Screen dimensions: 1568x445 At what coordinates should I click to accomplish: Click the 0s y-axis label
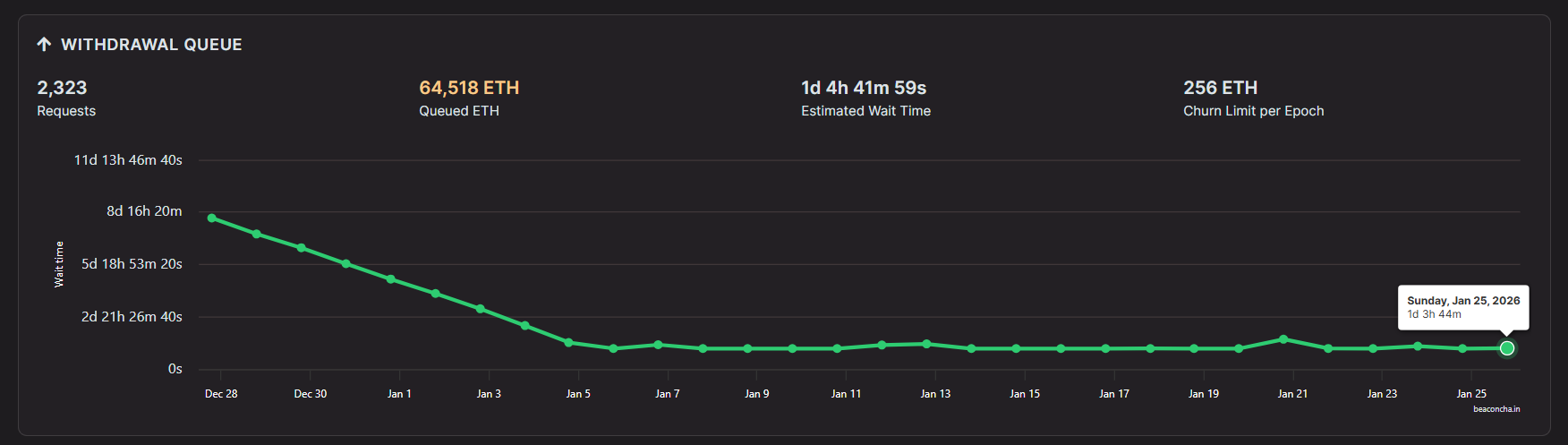tap(175, 369)
